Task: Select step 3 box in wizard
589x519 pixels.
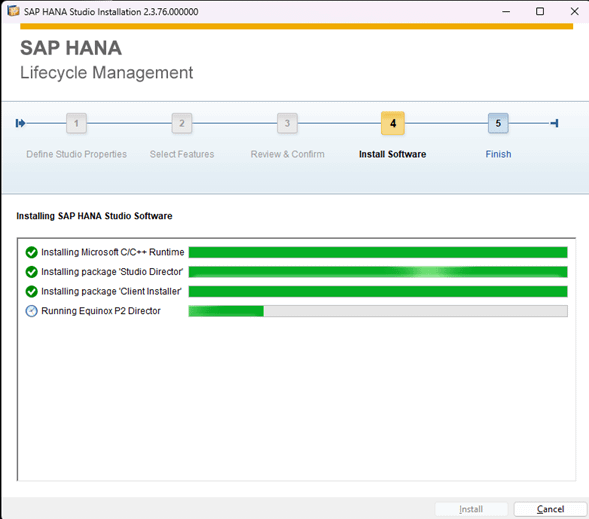Action: pyautogui.click(x=287, y=123)
